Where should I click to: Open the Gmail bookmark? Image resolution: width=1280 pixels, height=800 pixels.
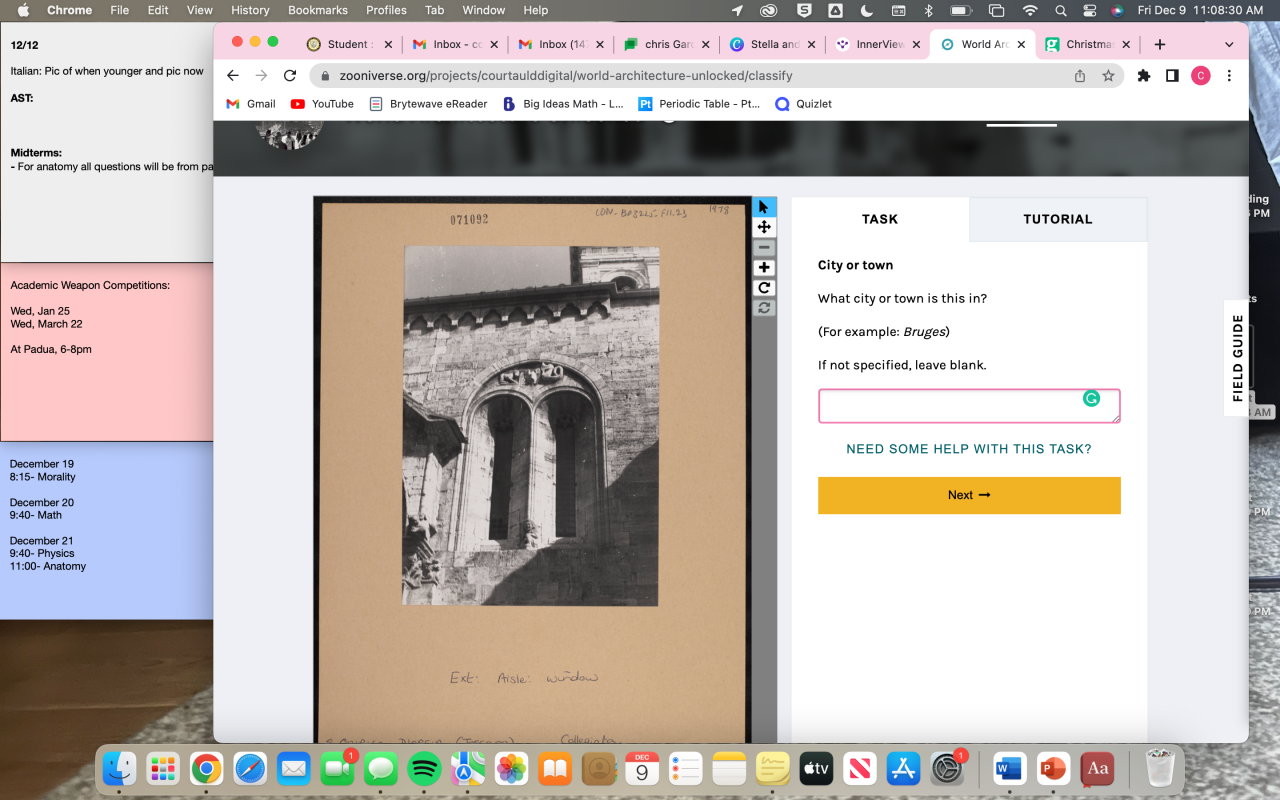click(251, 104)
